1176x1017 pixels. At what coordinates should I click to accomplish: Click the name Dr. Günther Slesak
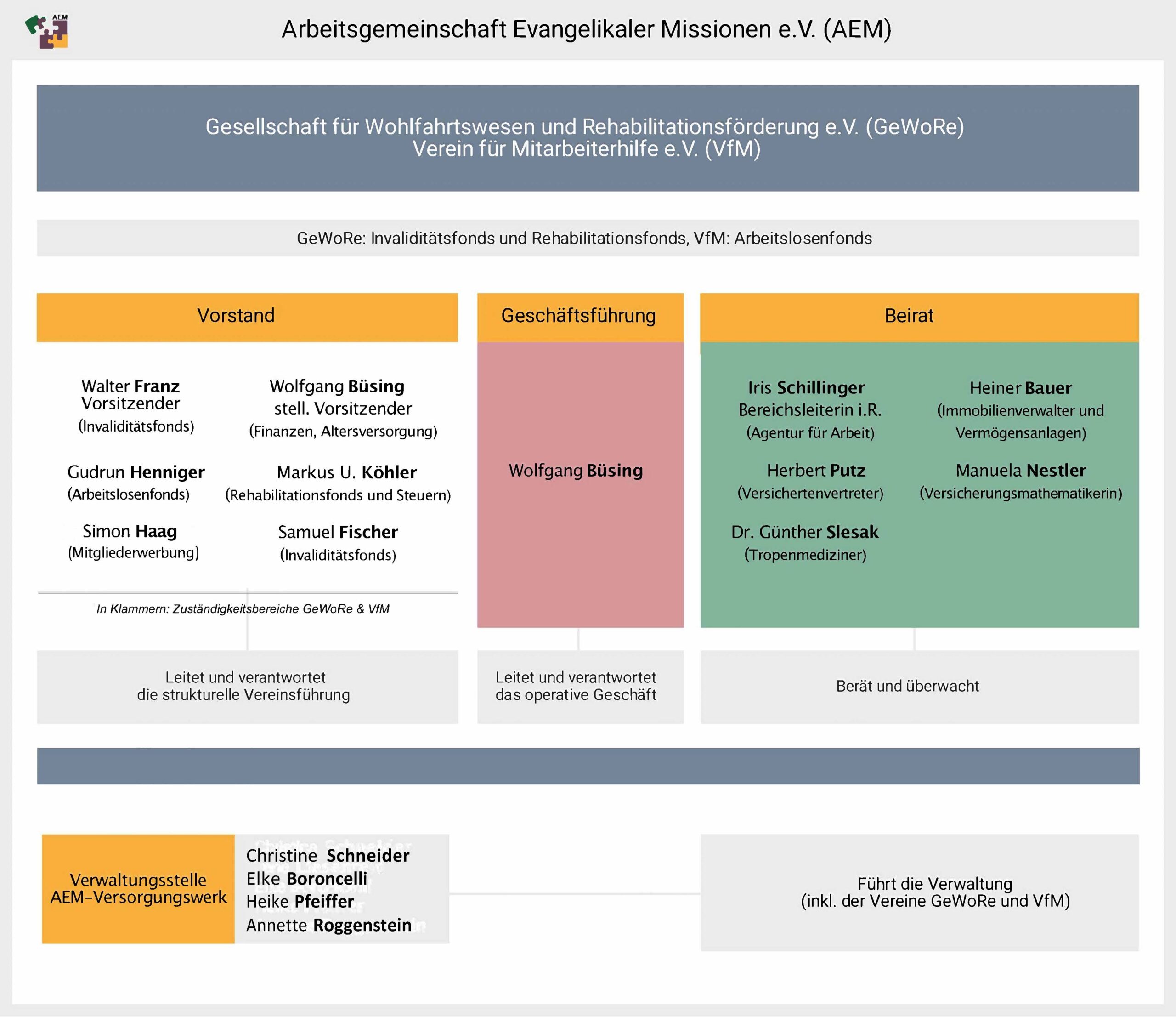pos(805,532)
